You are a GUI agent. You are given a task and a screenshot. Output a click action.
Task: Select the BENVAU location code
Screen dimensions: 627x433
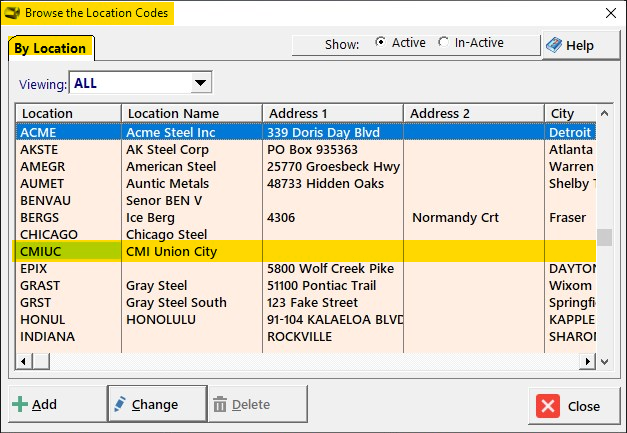[46, 200]
